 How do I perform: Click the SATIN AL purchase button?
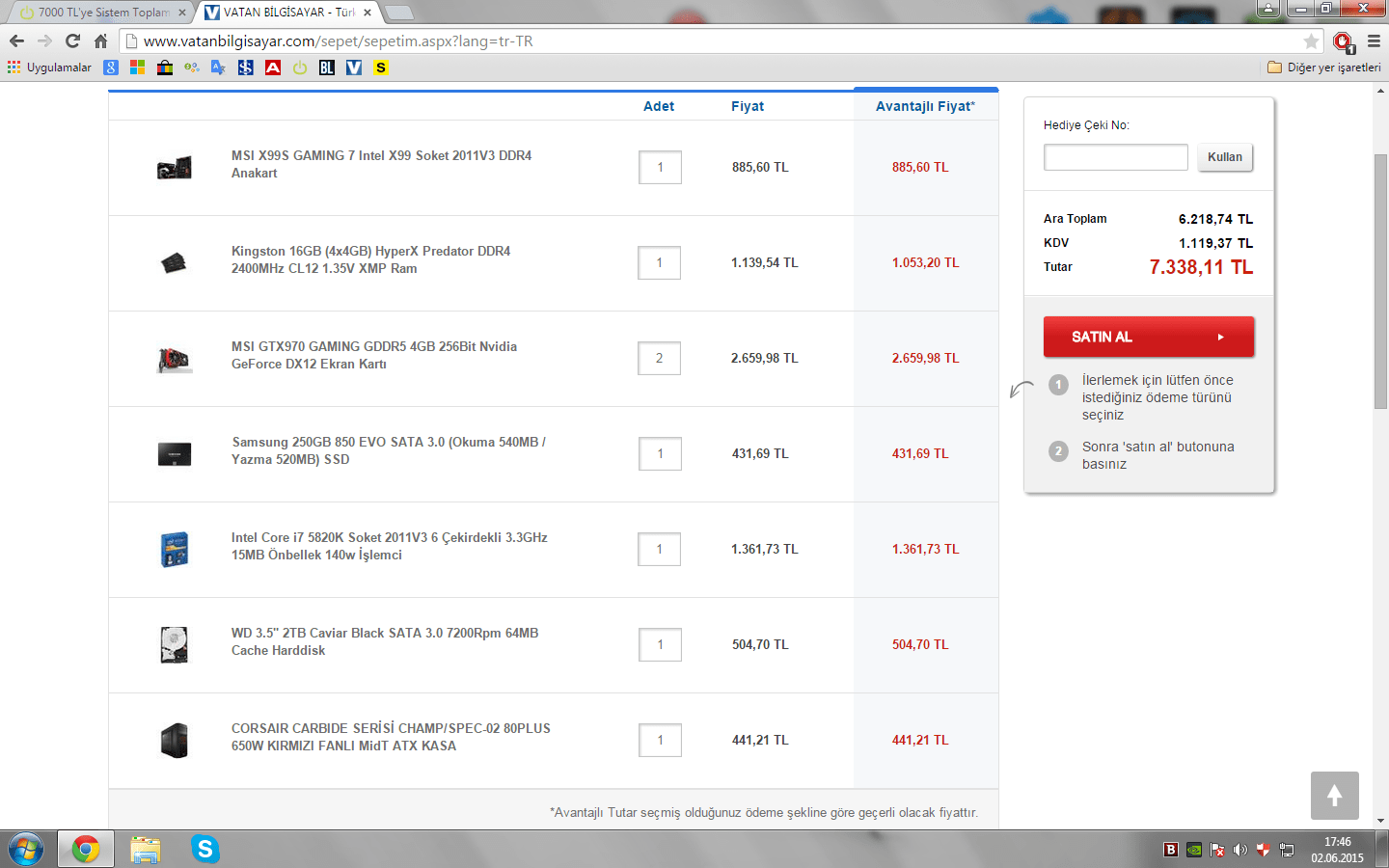pos(1149,337)
